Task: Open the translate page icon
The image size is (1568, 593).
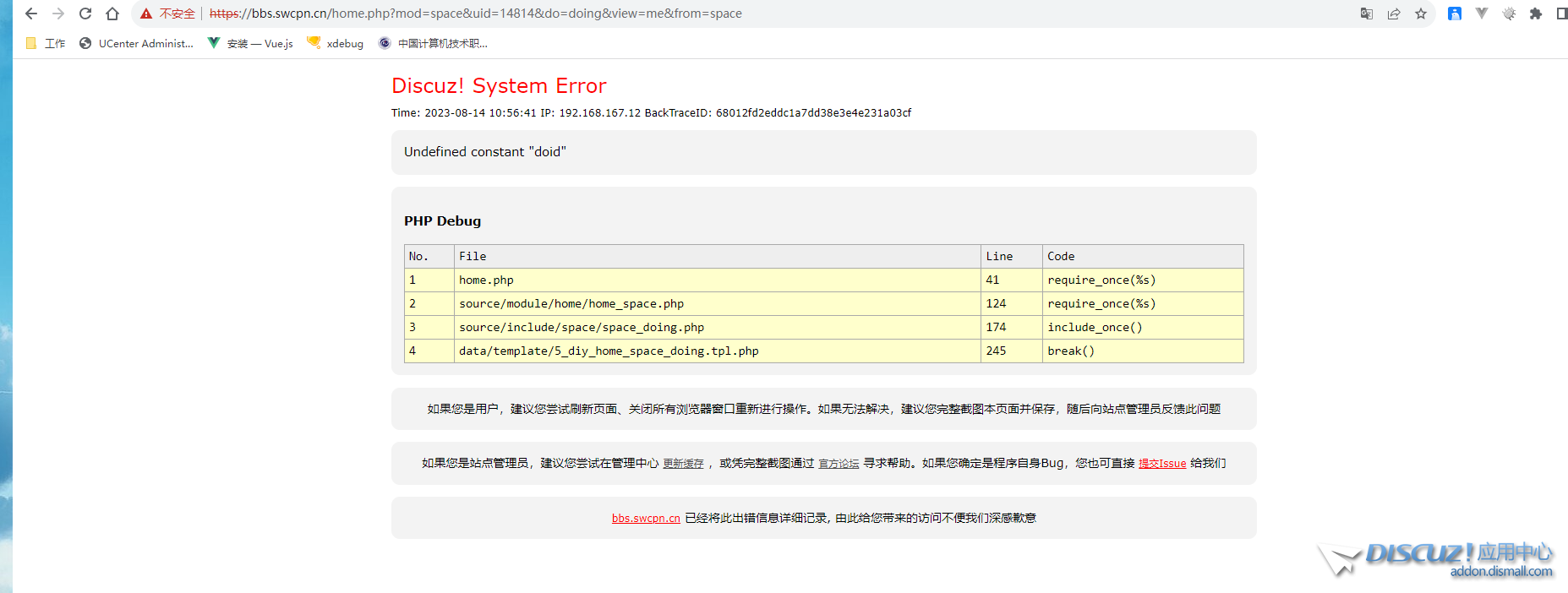Action: pyautogui.click(x=1367, y=14)
